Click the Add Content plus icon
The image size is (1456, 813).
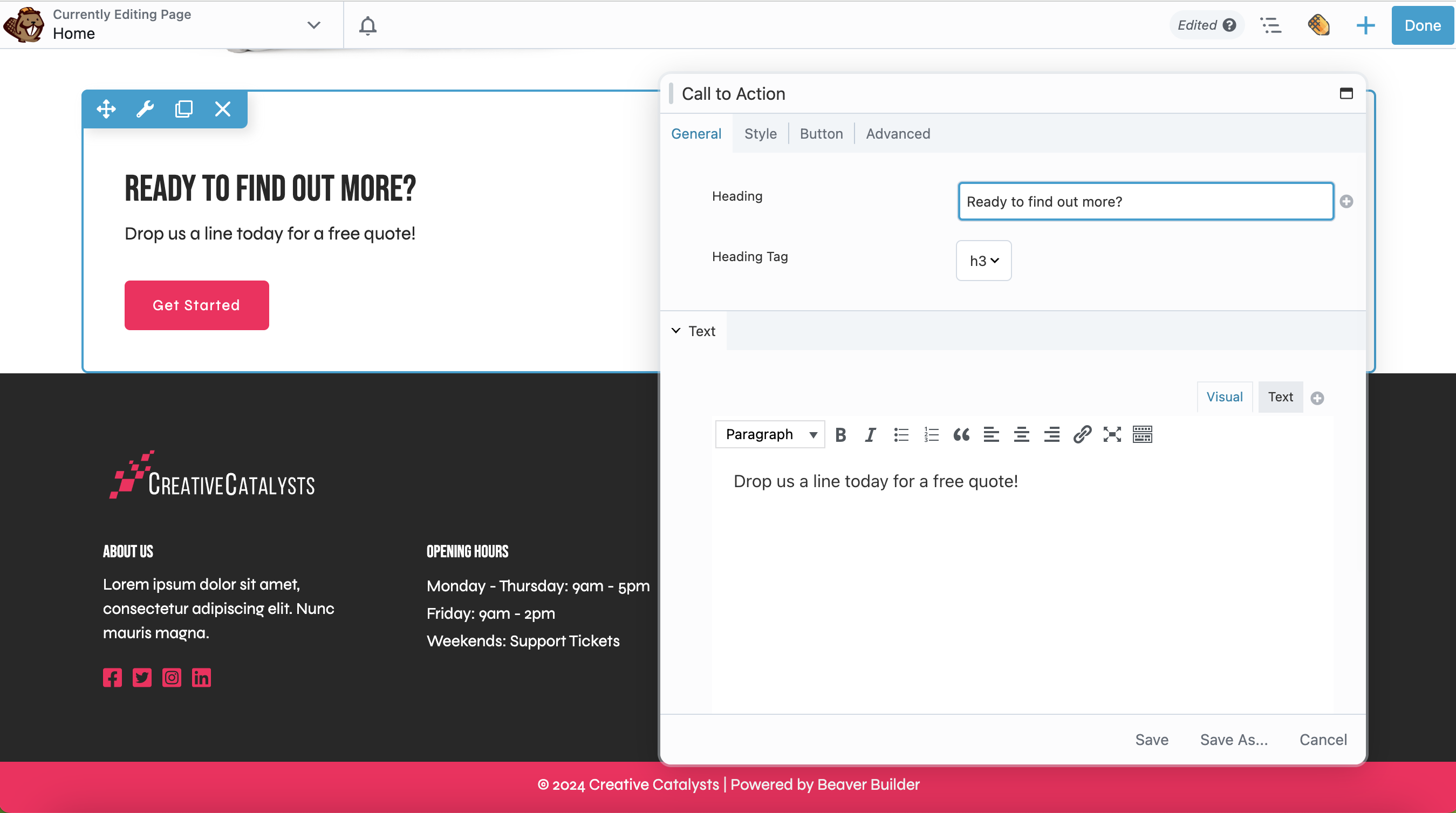(1365, 25)
